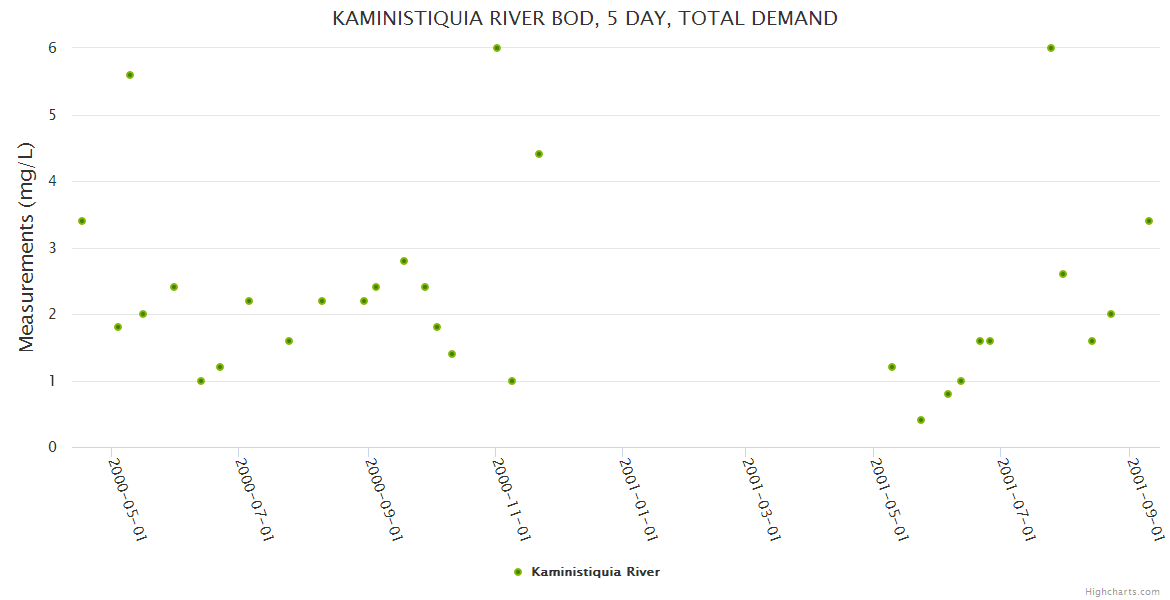Image resolution: width=1170 pixels, height=600 pixels.
Task: Open the Highcharts.com credit link
Action: click(x=1122, y=591)
